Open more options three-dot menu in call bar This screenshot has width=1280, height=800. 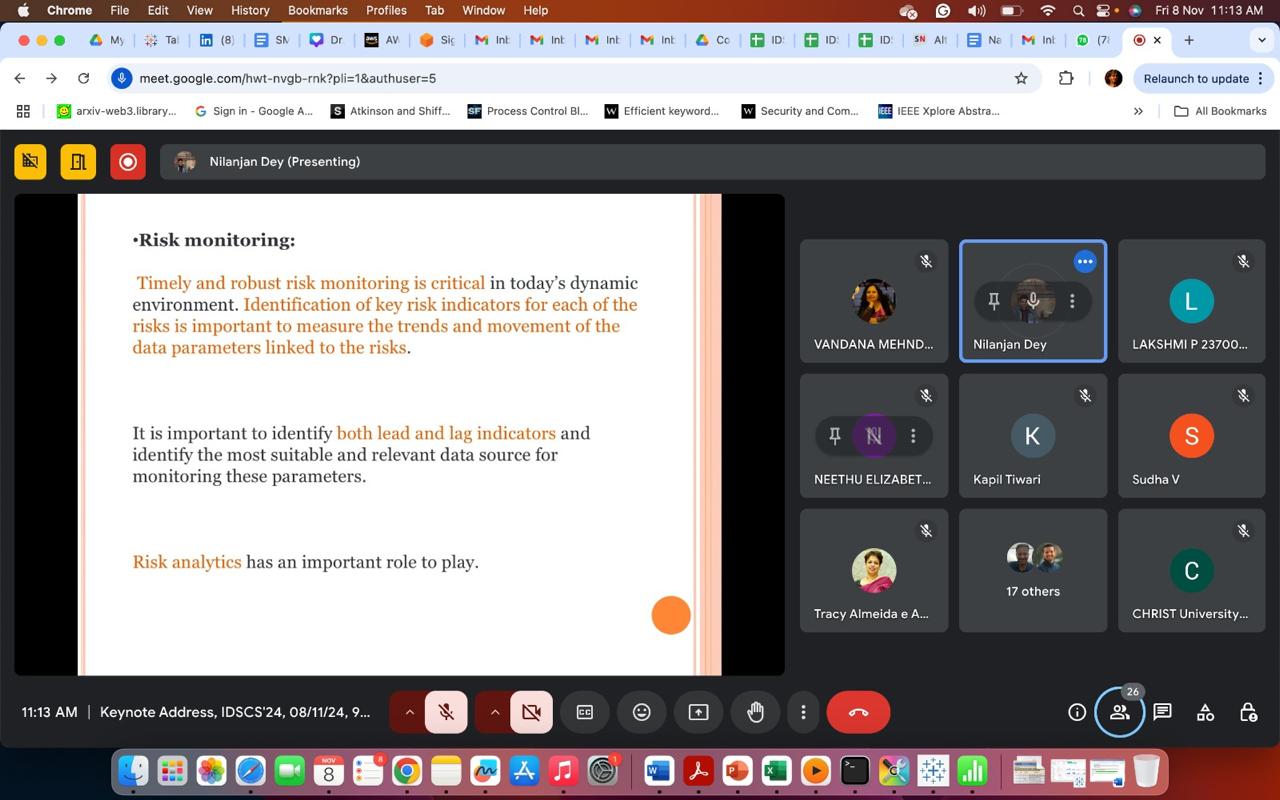(803, 712)
